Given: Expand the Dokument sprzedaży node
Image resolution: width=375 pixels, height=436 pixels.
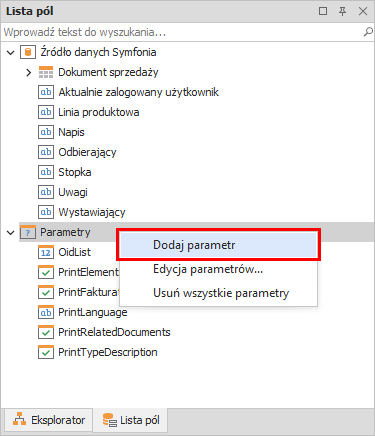Looking at the screenshot, I should [x=29, y=72].
